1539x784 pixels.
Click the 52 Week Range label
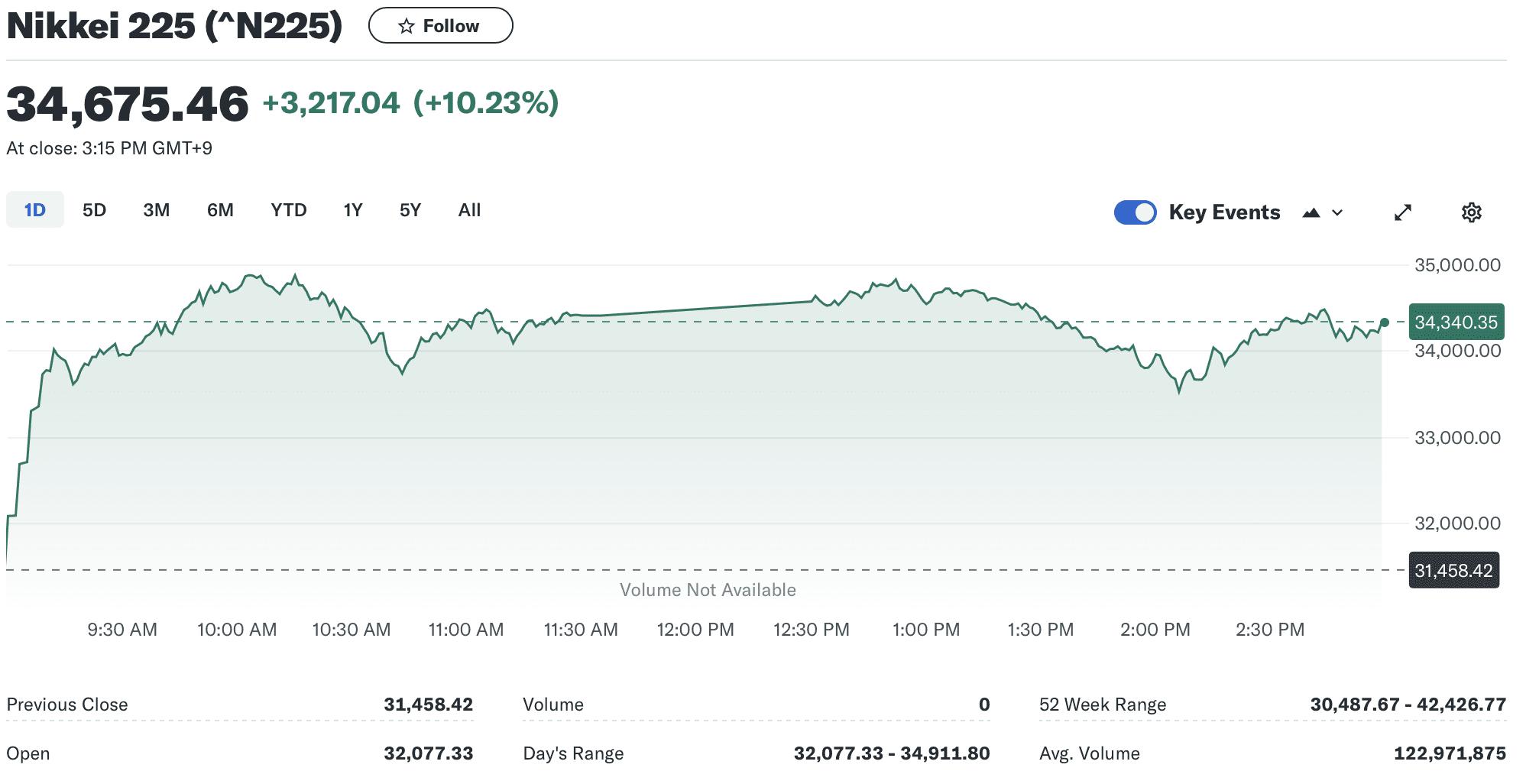1103,705
